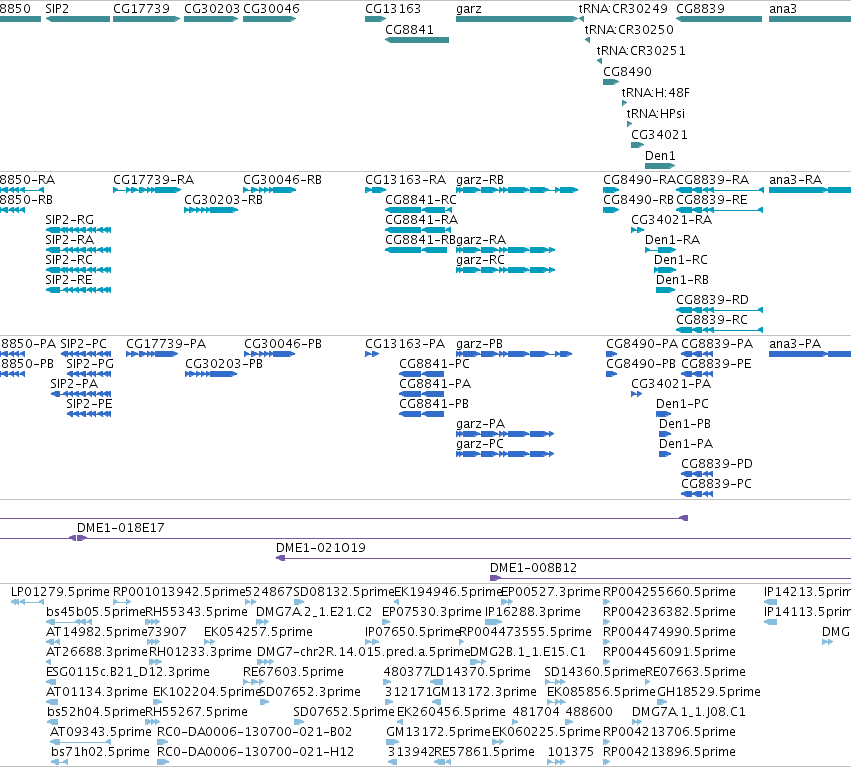Open the CG30203 gene label
851x767 pixels.
click(x=212, y=9)
